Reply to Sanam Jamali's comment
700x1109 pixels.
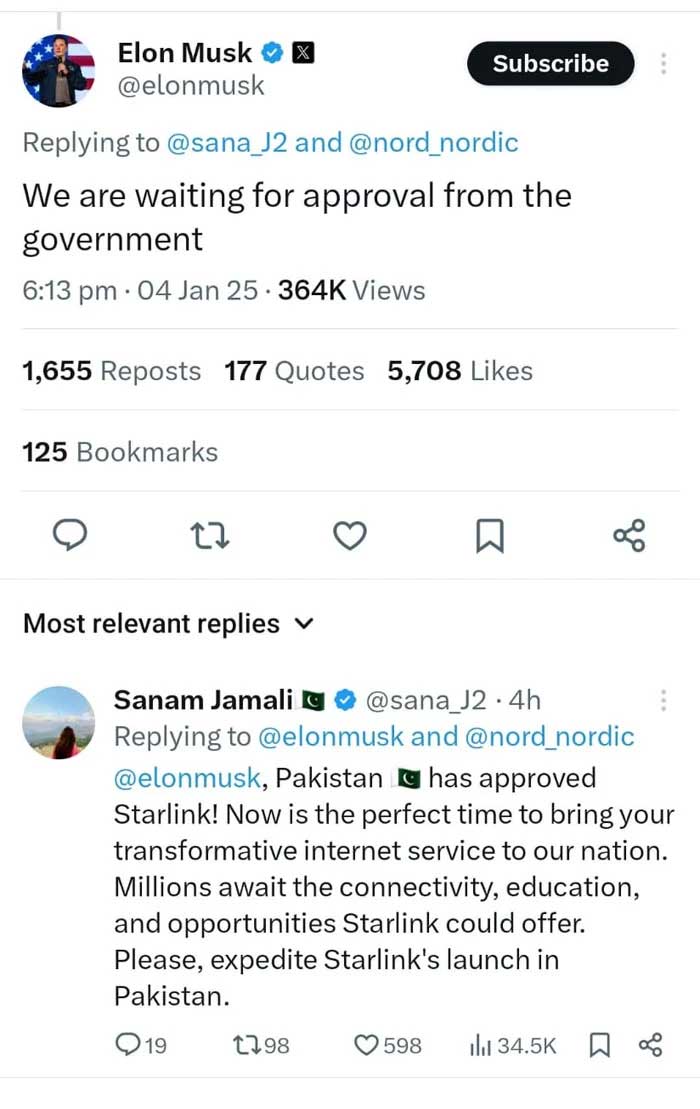pos(129,1045)
